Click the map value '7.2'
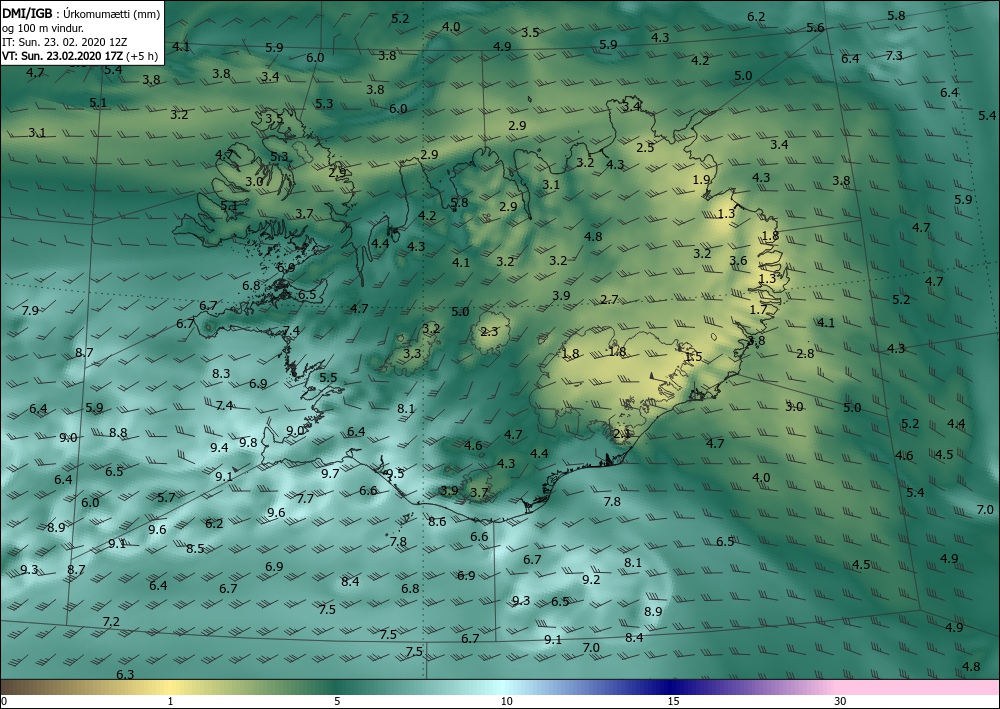 coord(111,621)
